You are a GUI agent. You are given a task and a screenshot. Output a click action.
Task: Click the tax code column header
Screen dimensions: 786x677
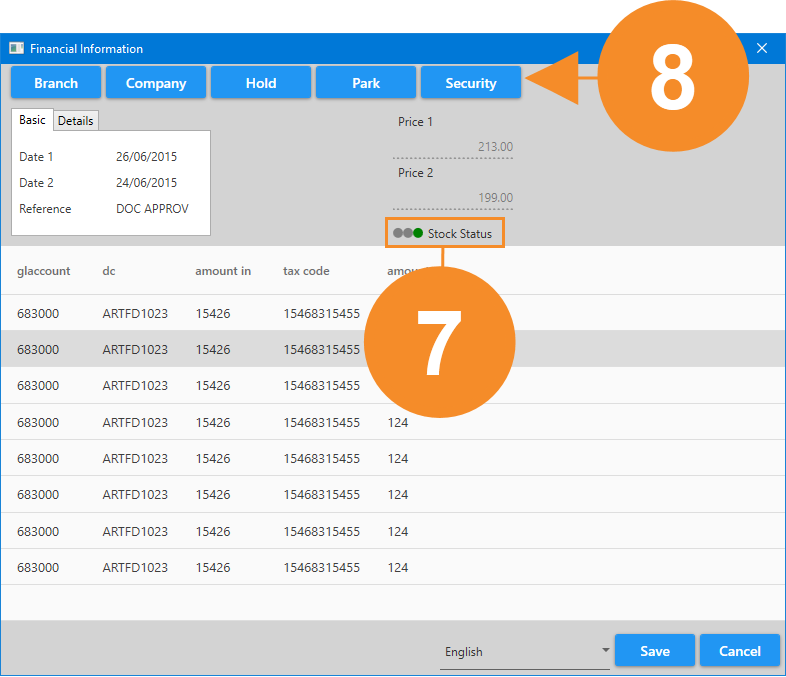[x=306, y=271]
